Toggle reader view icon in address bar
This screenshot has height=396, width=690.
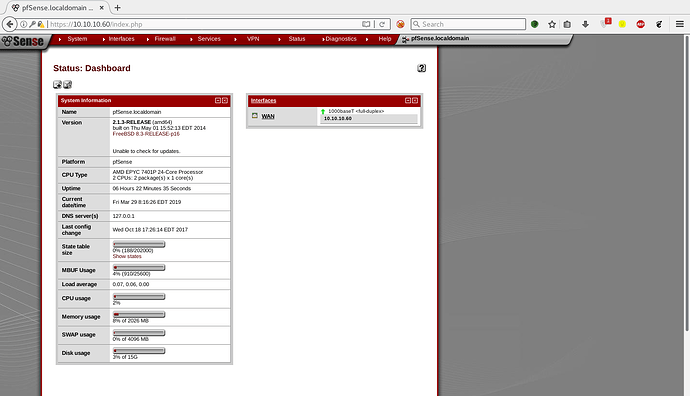pos(366,24)
